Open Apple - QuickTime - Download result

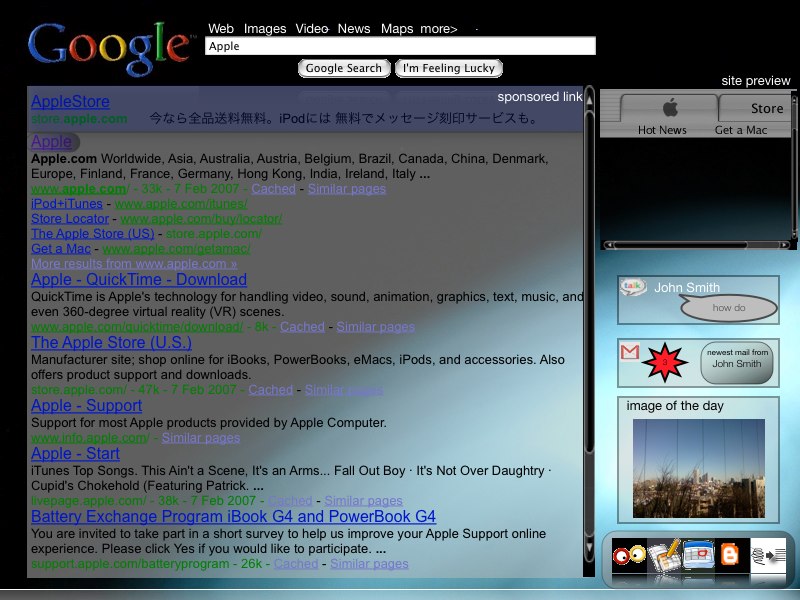pyautogui.click(x=139, y=280)
